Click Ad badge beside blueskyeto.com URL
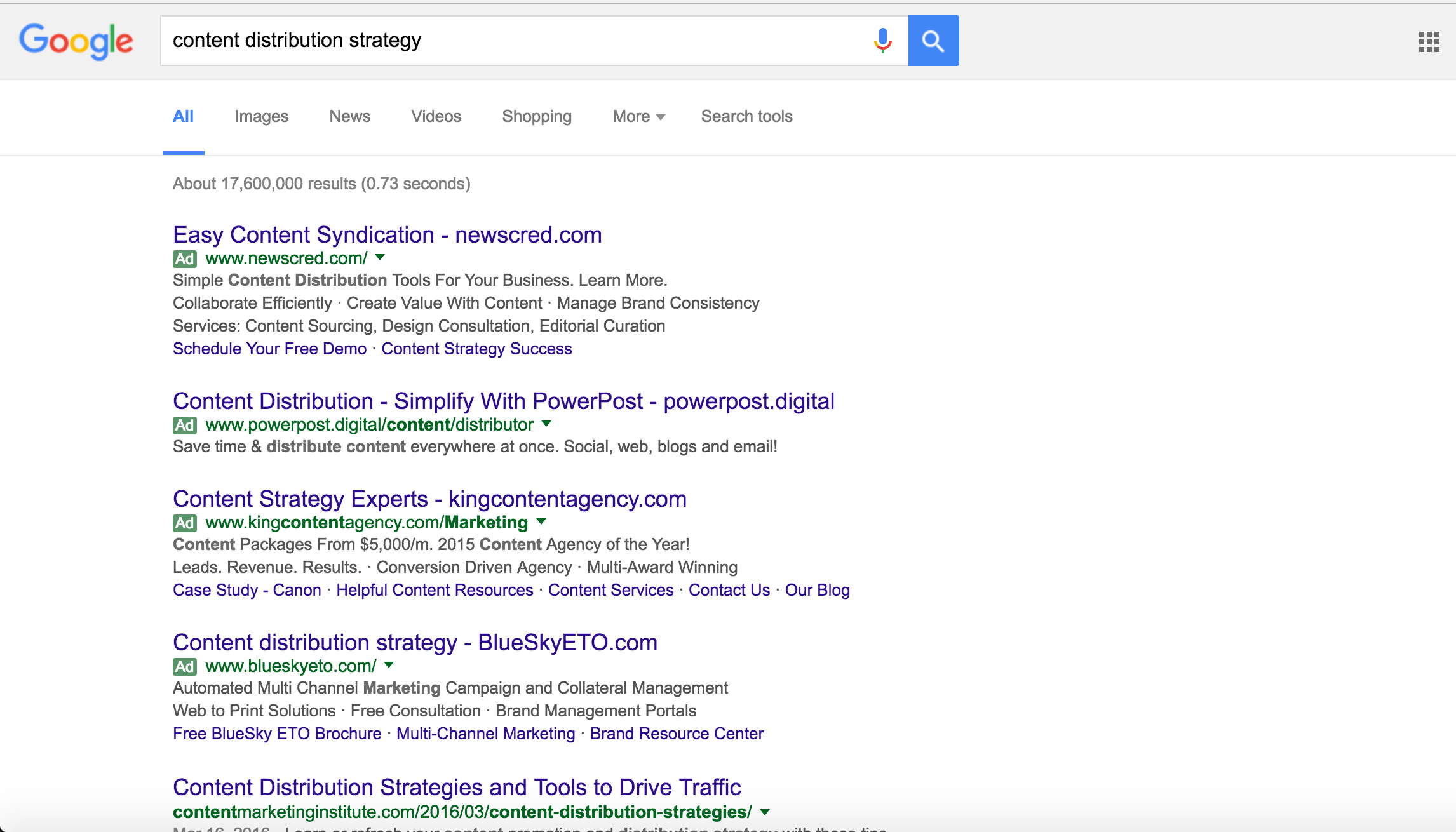Viewport: 1456px width, 832px height. pyautogui.click(x=184, y=666)
